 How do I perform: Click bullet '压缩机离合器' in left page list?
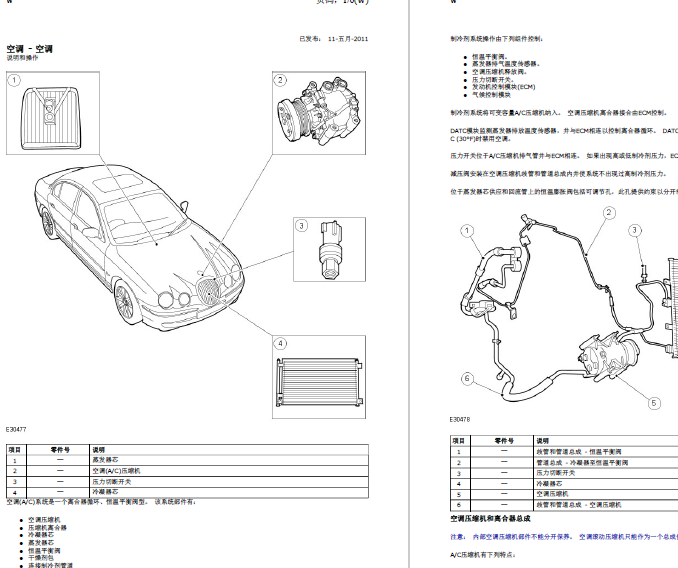tap(48, 528)
